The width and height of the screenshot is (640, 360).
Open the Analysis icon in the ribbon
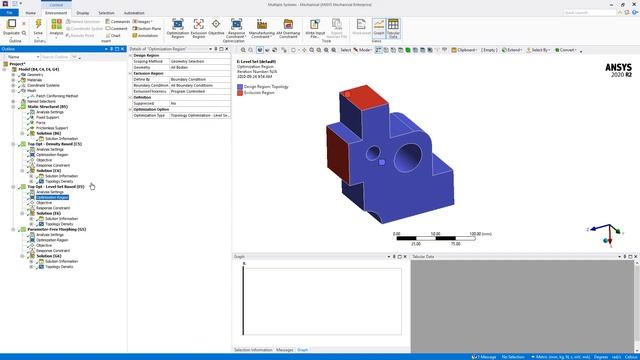[56, 24]
